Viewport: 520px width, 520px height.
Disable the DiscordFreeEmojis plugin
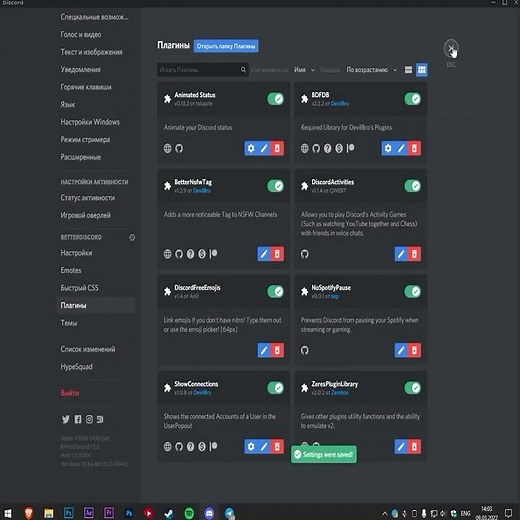click(x=276, y=292)
